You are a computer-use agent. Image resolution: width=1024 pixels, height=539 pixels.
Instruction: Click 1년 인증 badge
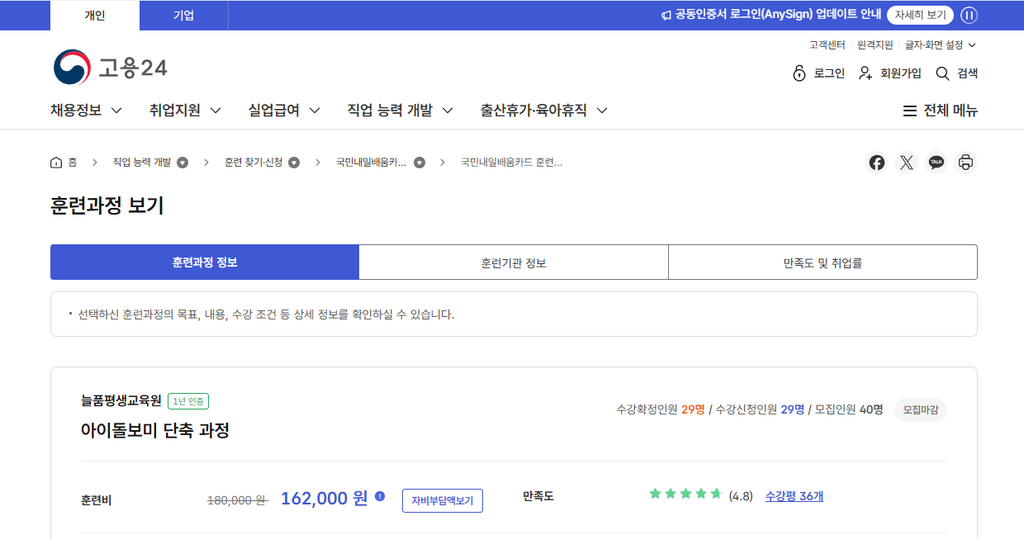pyautogui.click(x=188, y=401)
